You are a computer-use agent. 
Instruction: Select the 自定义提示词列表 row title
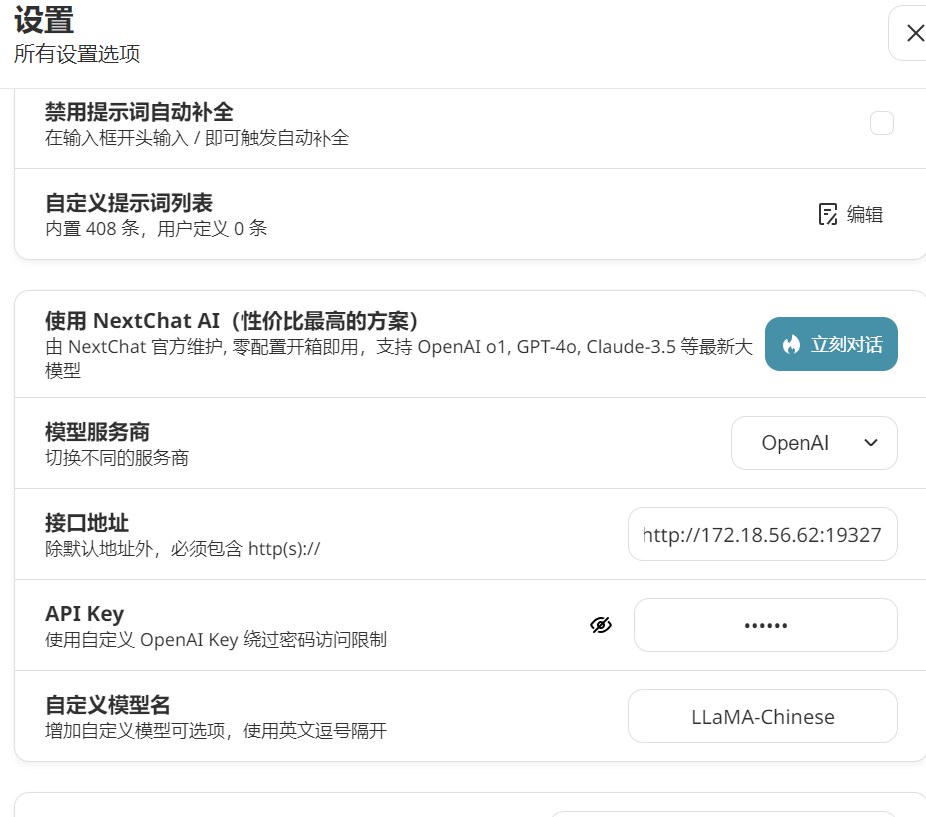coord(129,203)
